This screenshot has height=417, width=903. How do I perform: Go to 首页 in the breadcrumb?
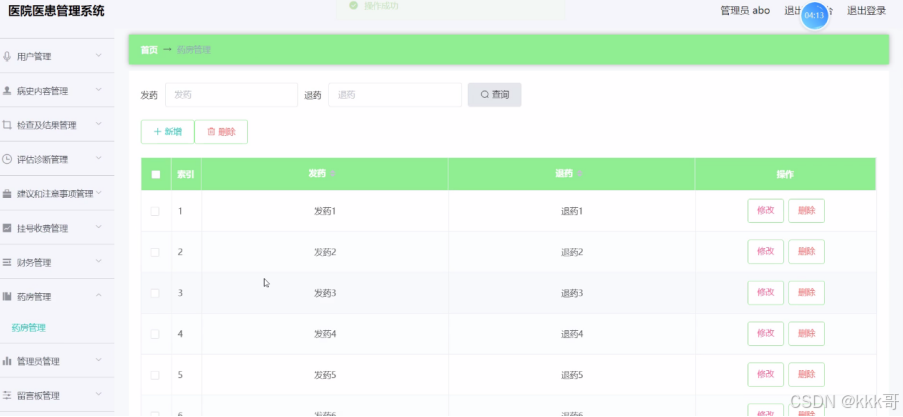click(x=149, y=50)
